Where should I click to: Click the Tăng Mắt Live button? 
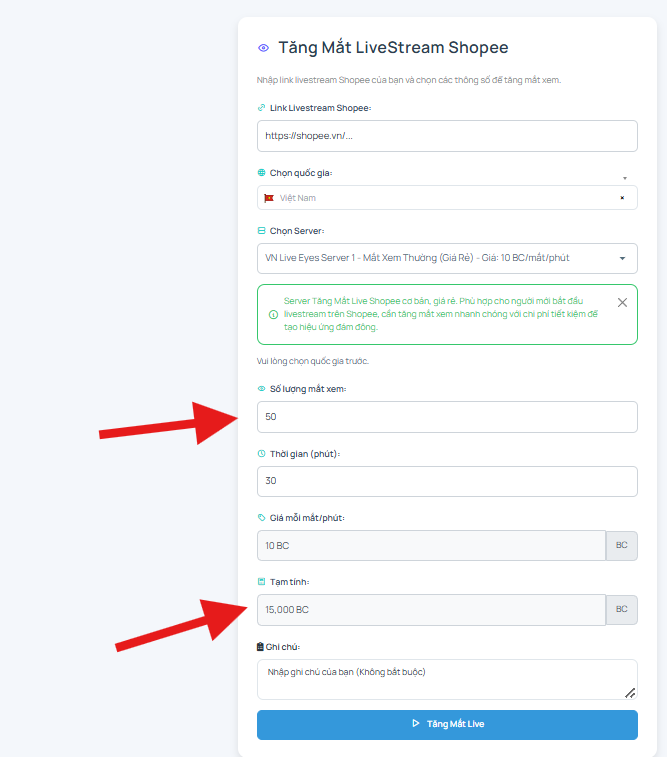(x=447, y=725)
